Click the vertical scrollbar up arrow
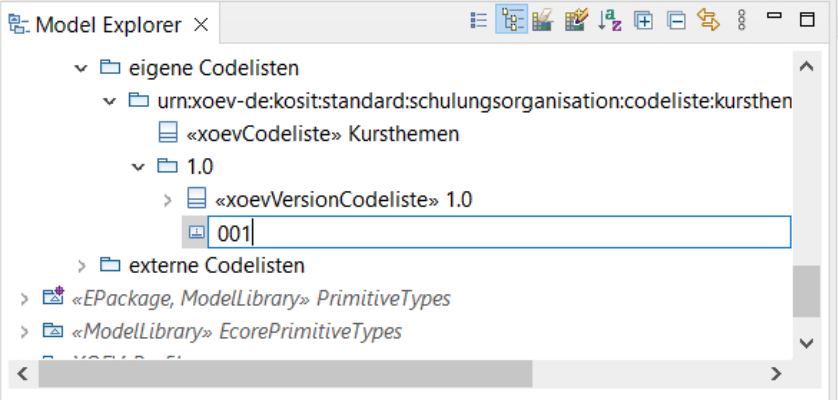Image resolution: width=838 pixels, height=400 pixels. [x=806, y=66]
